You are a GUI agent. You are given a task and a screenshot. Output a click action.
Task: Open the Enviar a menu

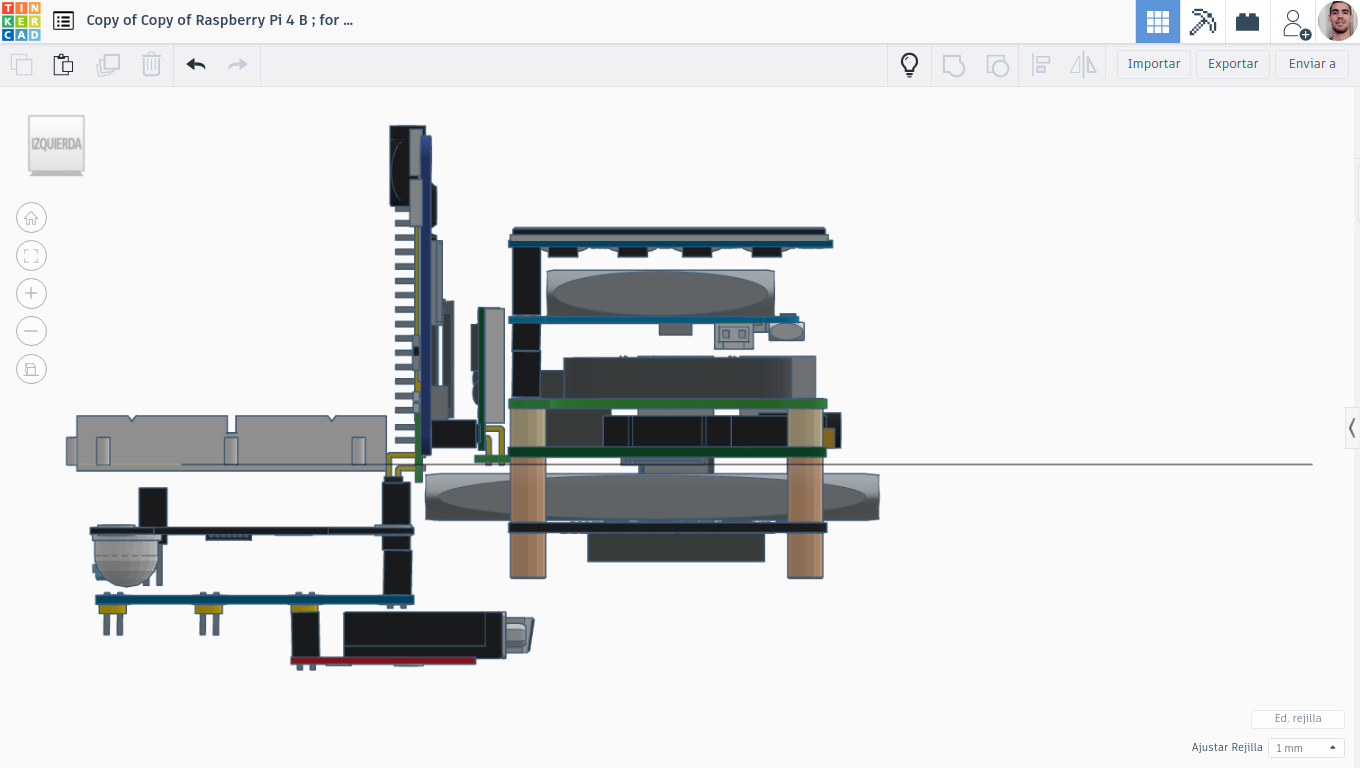[x=1312, y=64]
